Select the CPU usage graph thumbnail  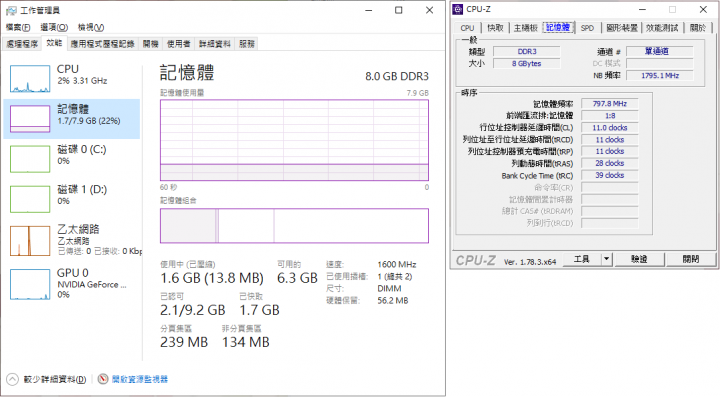pyautogui.click(x=30, y=78)
